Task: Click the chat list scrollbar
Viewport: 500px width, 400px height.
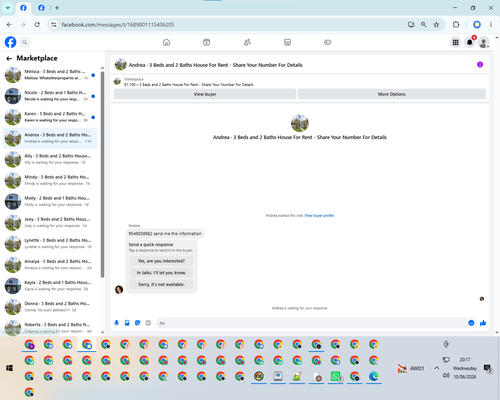Action: (x=102, y=174)
